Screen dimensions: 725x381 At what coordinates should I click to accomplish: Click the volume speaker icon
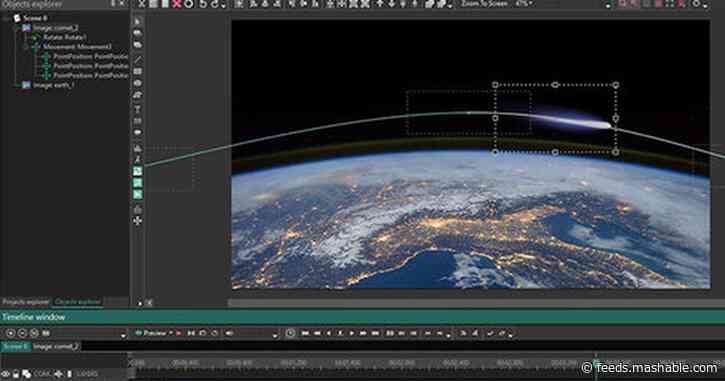(229, 333)
